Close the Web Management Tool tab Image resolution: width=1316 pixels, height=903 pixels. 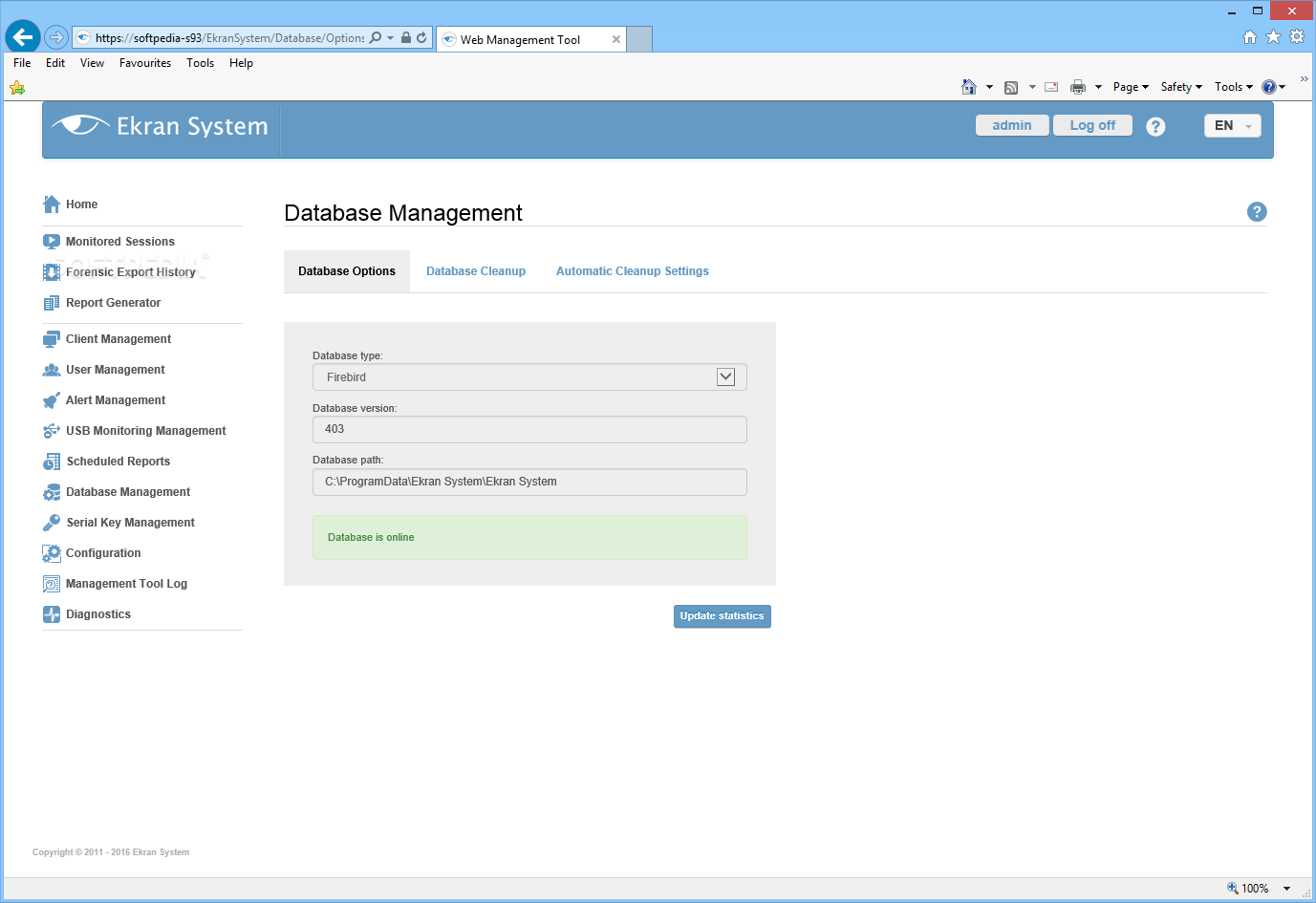(616, 39)
